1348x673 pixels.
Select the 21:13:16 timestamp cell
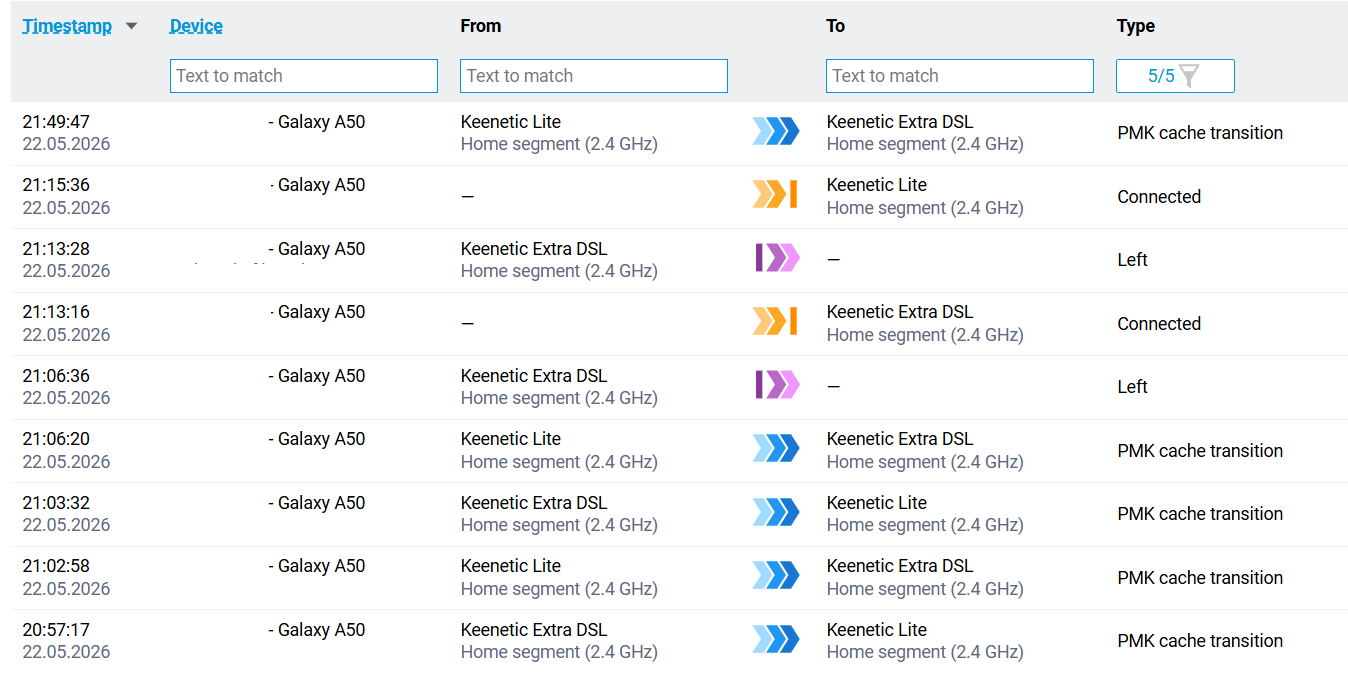click(x=66, y=323)
